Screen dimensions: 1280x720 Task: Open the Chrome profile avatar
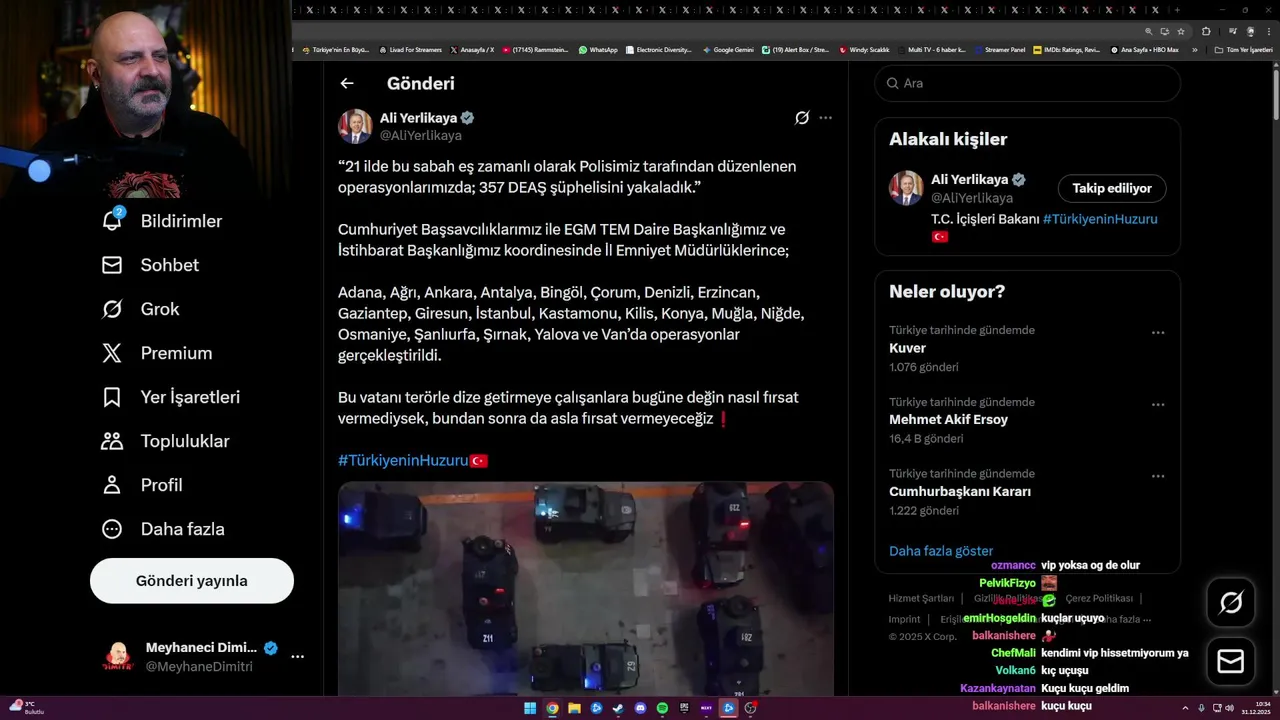point(1250,31)
